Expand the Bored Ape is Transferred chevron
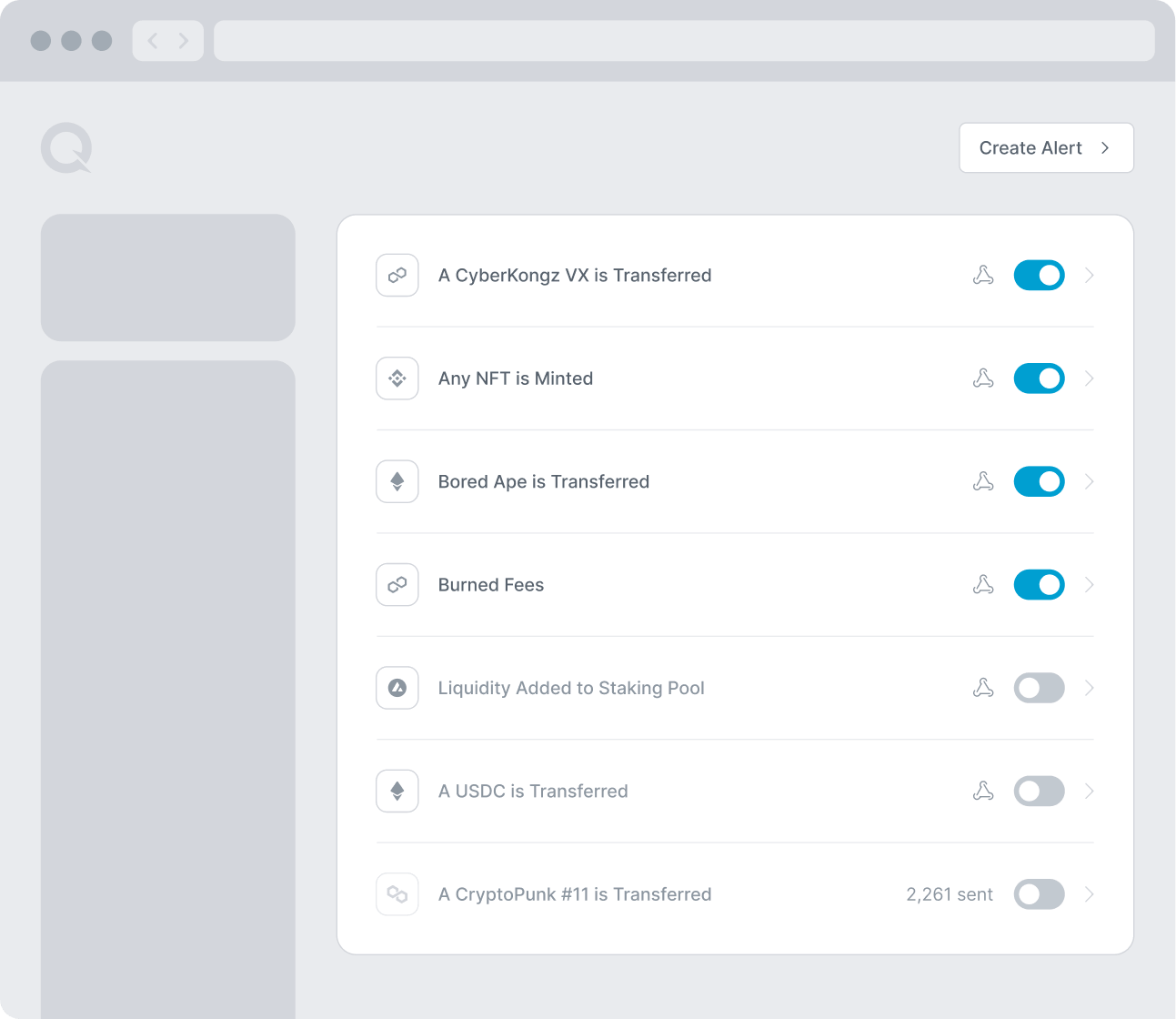1176x1019 pixels. [x=1090, y=481]
